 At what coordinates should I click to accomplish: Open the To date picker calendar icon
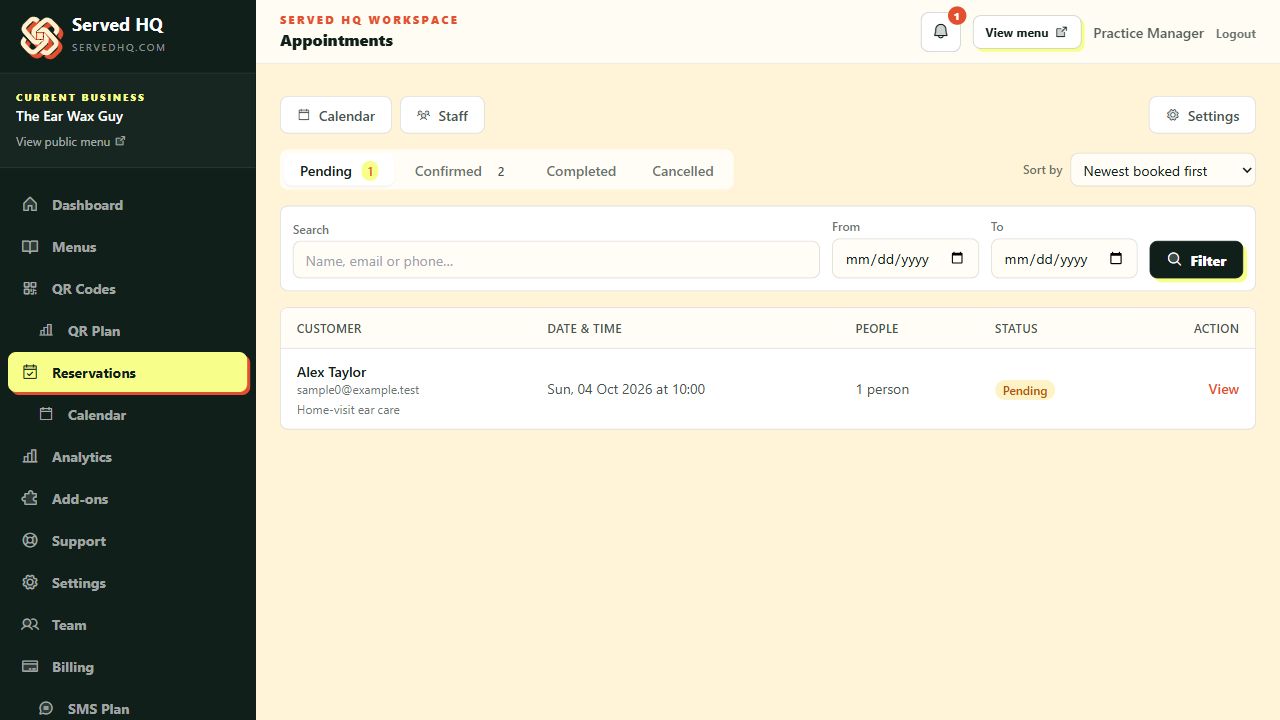[1116, 259]
